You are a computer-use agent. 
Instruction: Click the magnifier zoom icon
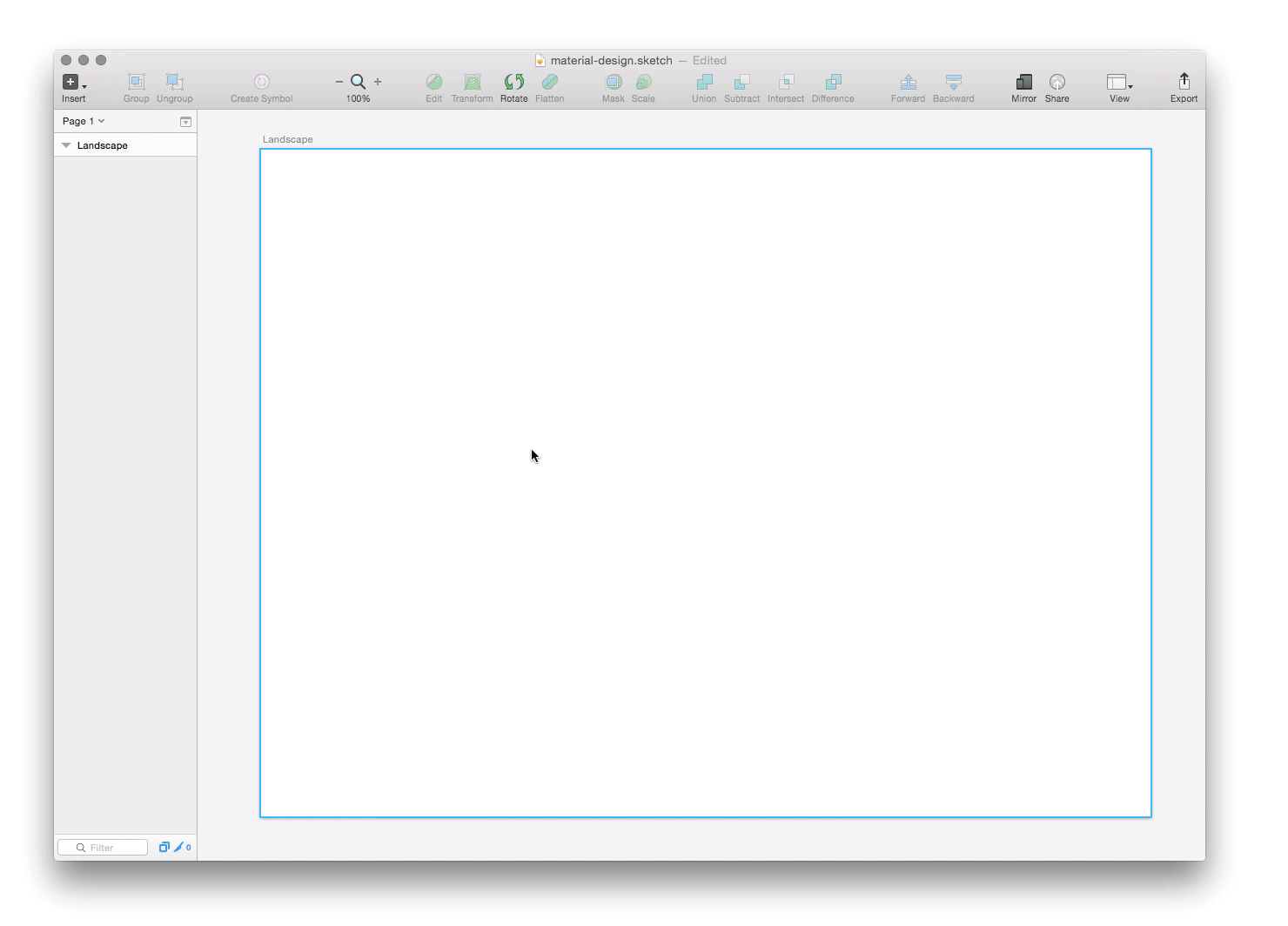point(358,82)
